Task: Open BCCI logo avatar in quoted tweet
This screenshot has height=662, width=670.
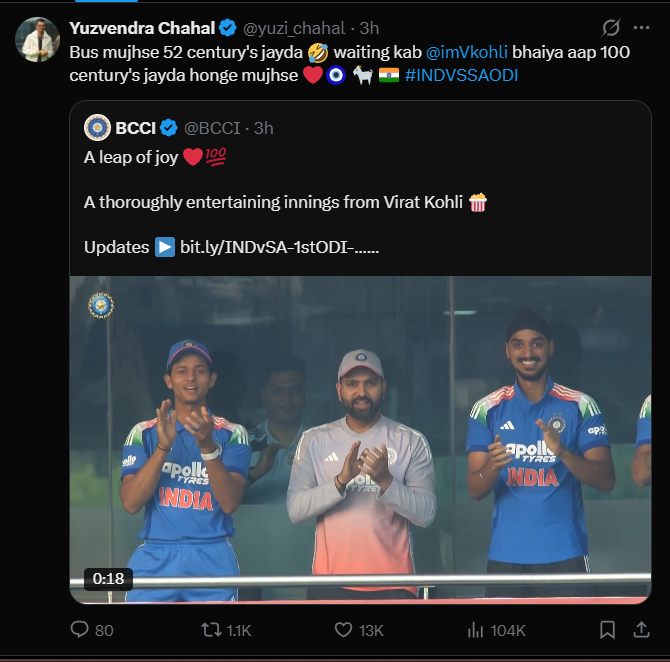Action: [97, 127]
